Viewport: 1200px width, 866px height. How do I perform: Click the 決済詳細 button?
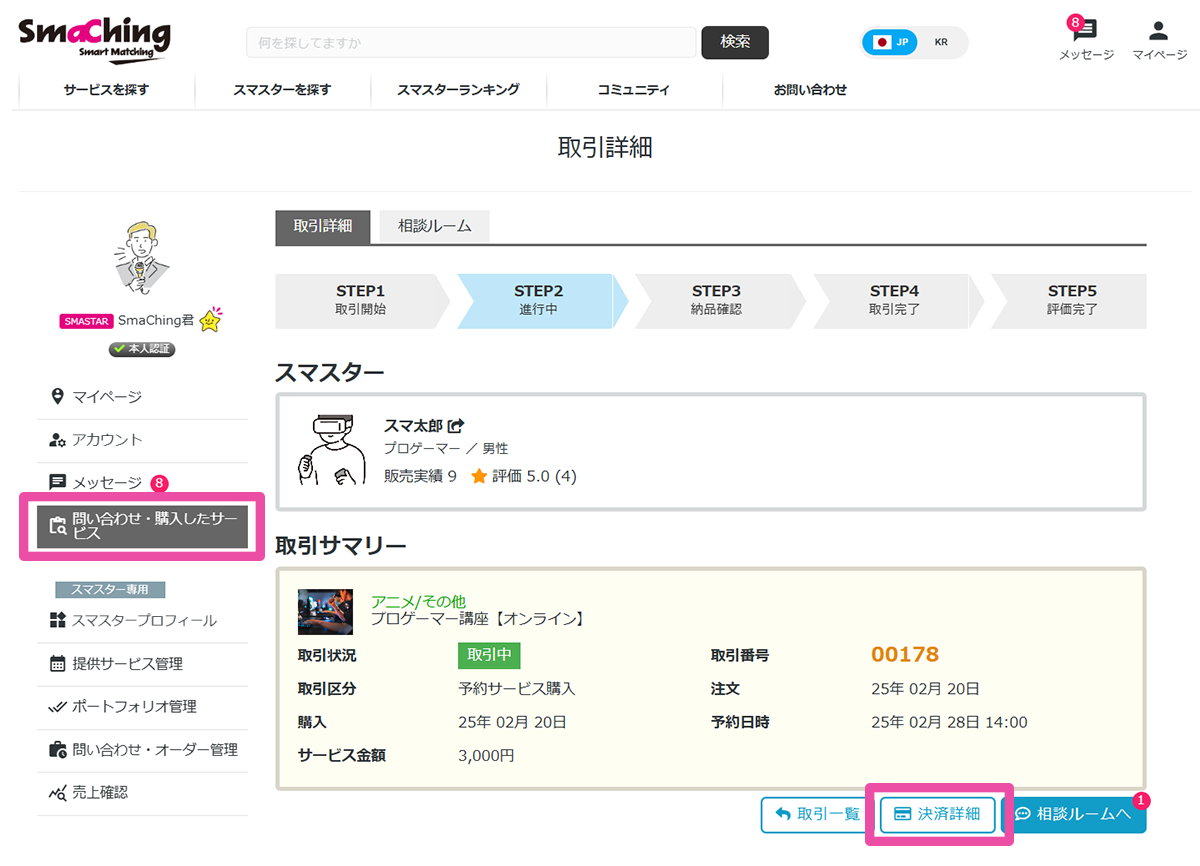[937, 814]
